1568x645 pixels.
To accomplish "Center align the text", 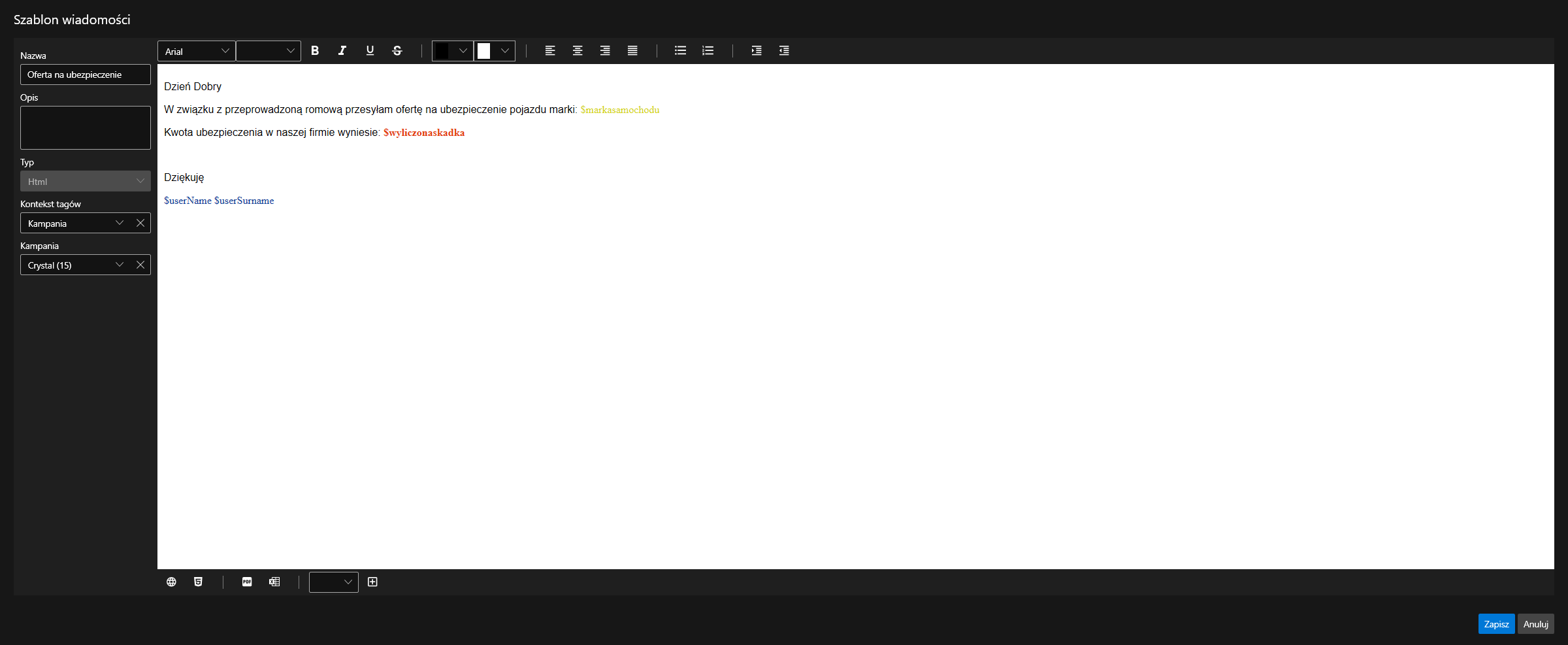I will 578,50.
